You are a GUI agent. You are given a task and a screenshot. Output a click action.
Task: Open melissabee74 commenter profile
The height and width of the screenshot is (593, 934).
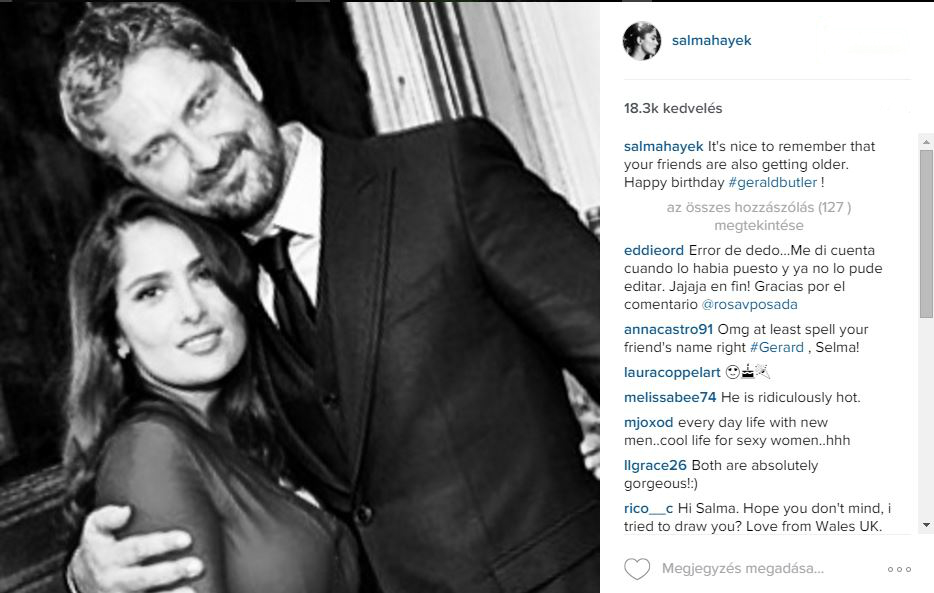670,397
